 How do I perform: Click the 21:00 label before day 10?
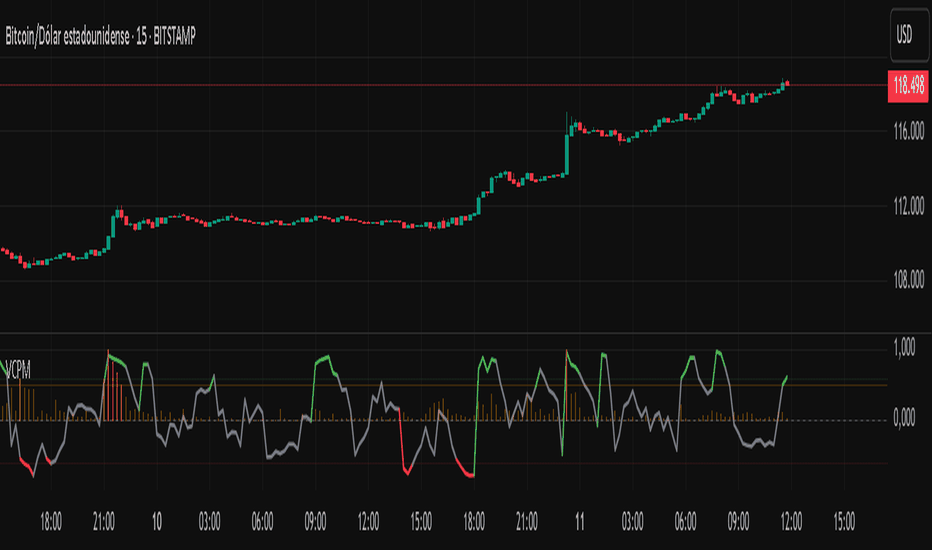click(x=104, y=522)
